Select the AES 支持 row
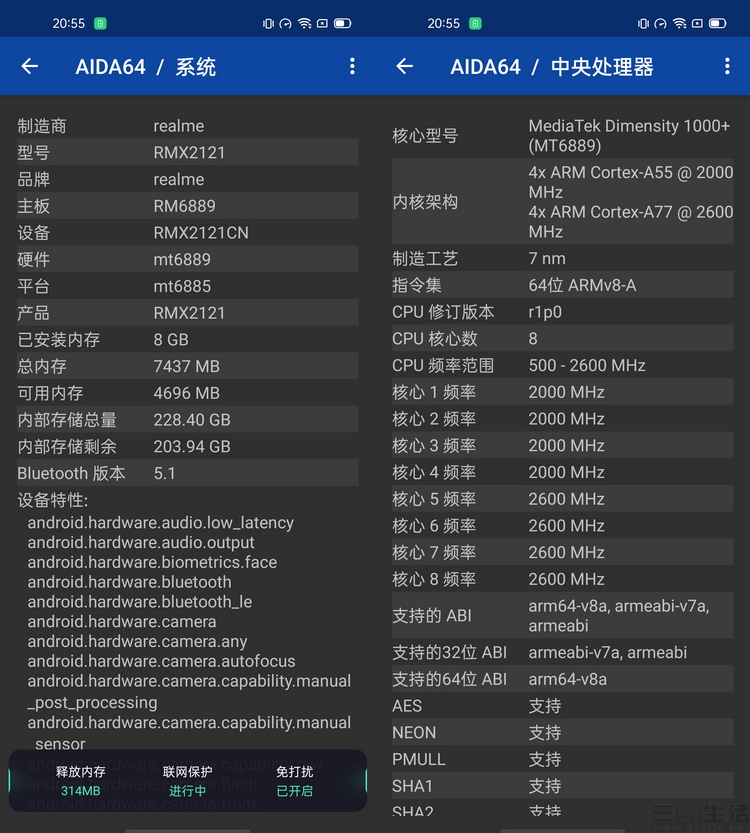Viewport: 750px width, 833px height. 562,706
